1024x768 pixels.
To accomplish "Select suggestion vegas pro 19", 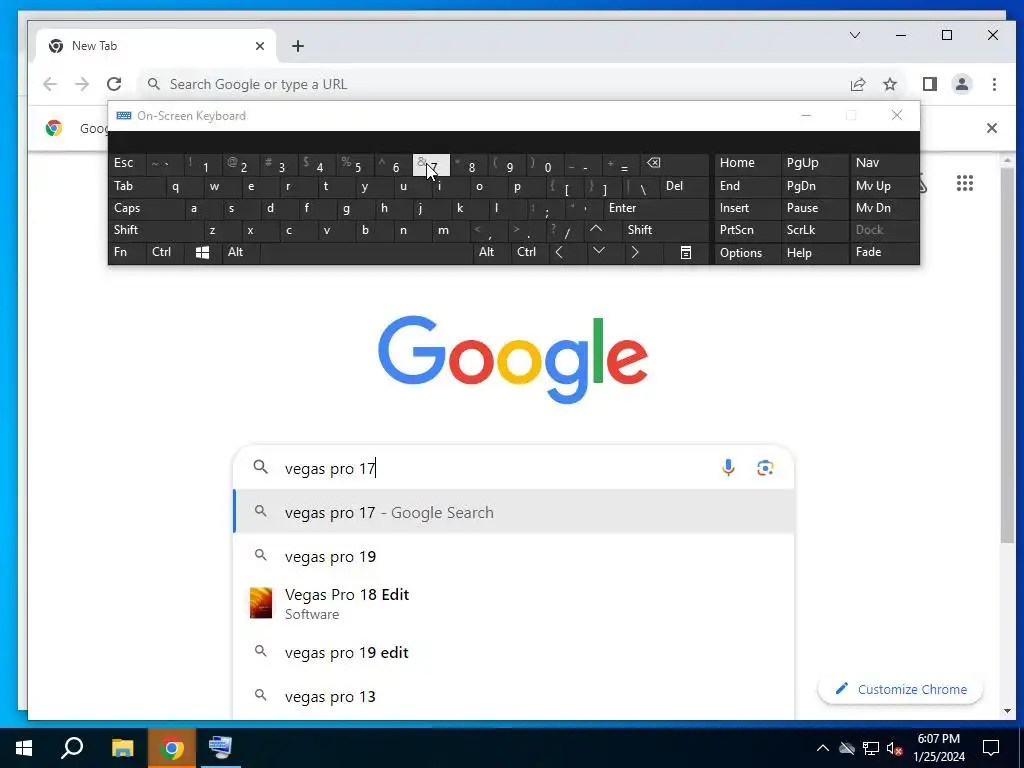I will pos(514,556).
